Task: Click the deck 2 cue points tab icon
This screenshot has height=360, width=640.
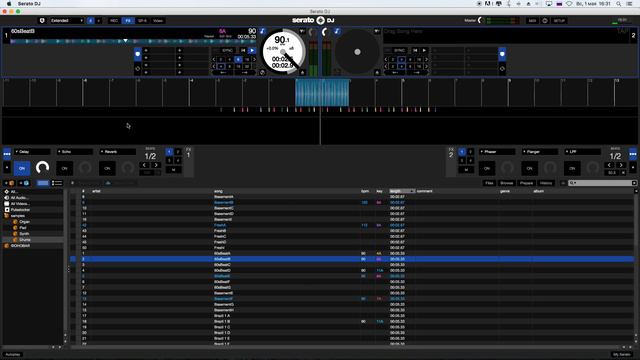Action: point(502,54)
